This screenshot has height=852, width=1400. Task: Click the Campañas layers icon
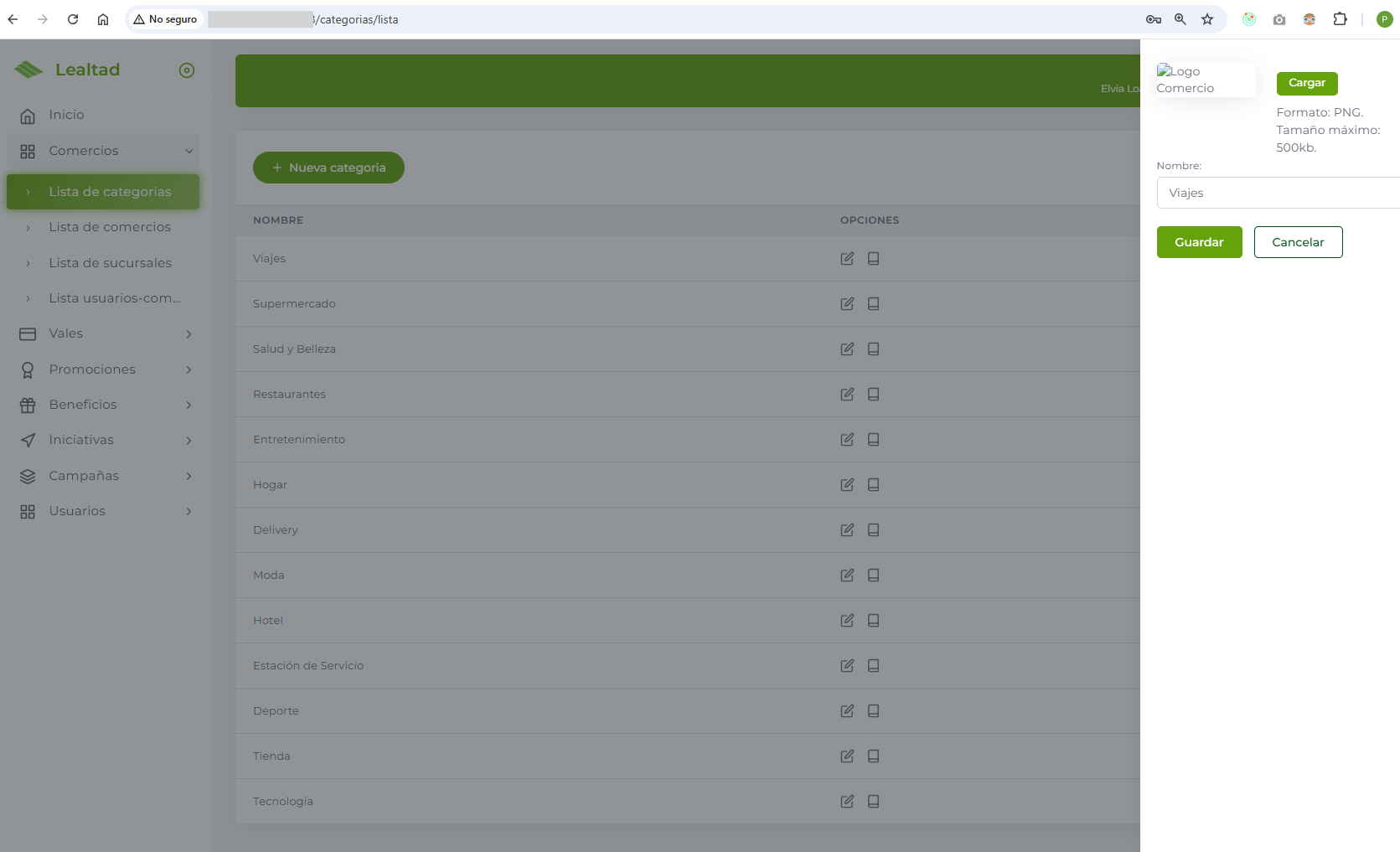28,475
